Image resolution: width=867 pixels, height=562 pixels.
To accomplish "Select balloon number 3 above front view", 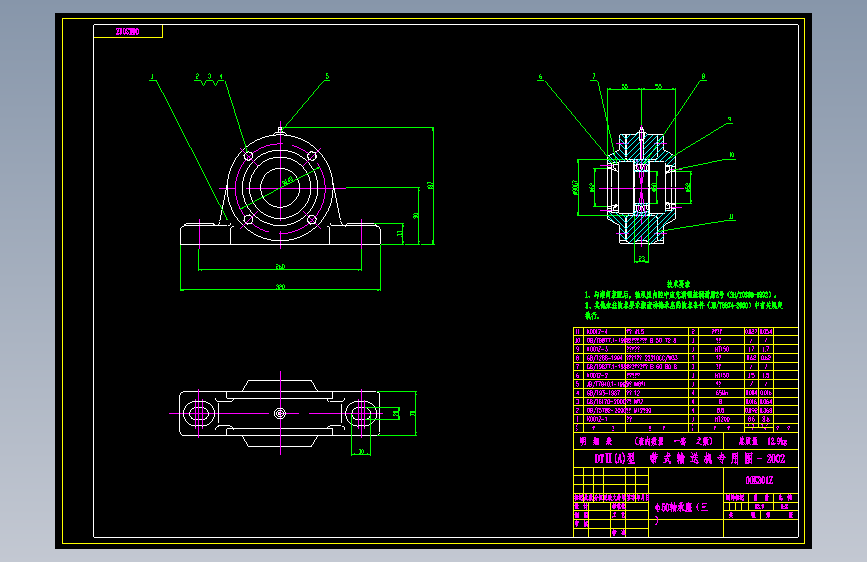I will pos(209,76).
